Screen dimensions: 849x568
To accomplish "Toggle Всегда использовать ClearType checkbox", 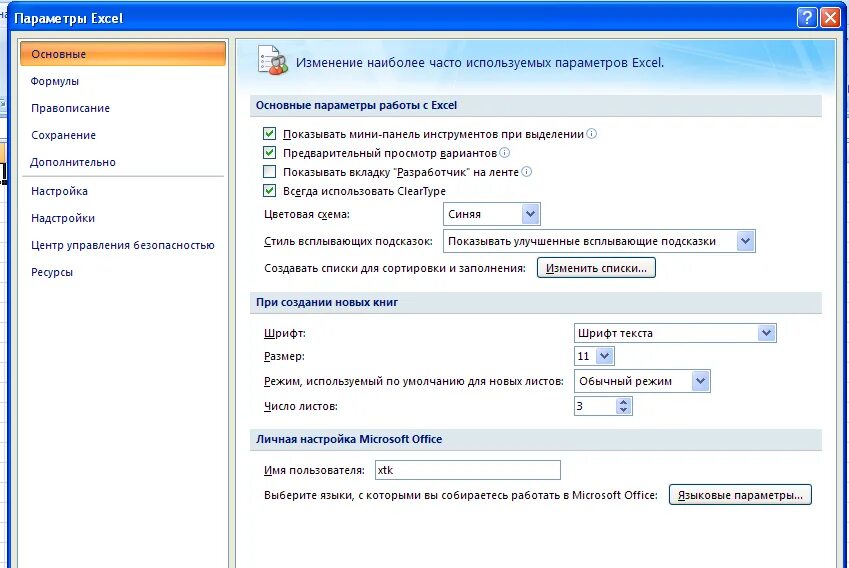I will [269, 191].
